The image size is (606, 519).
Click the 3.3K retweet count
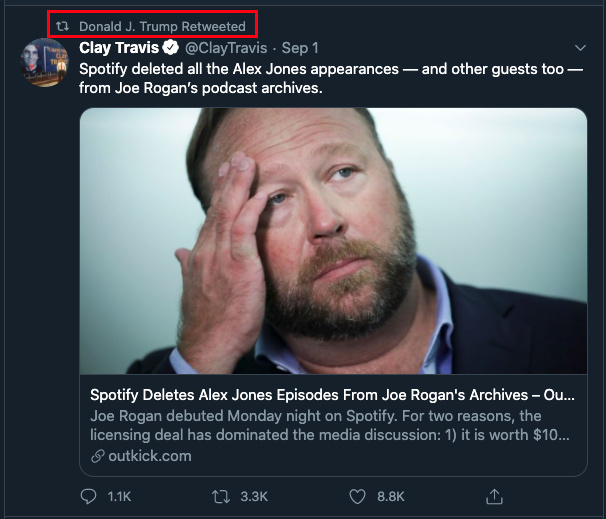(x=255, y=496)
